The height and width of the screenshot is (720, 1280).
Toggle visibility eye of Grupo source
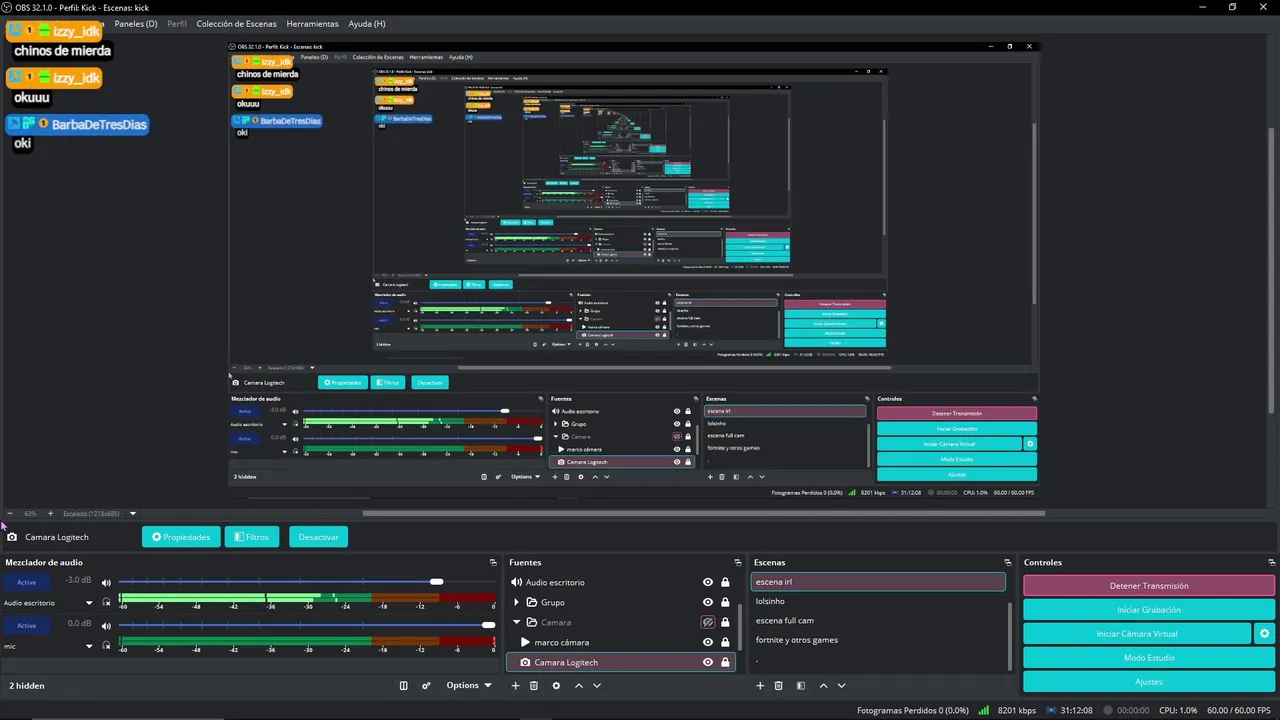(708, 602)
